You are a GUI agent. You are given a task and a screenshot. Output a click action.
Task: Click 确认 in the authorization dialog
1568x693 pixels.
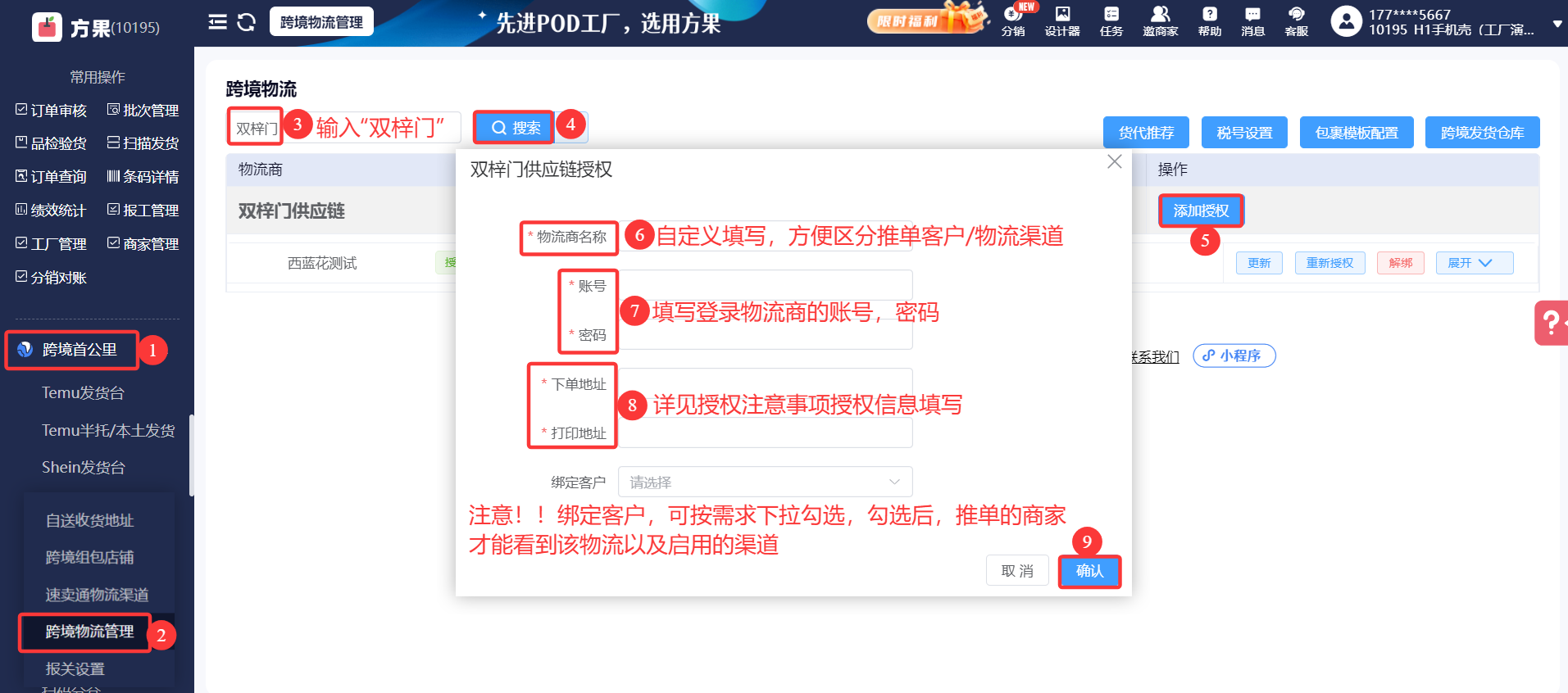click(x=1089, y=571)
